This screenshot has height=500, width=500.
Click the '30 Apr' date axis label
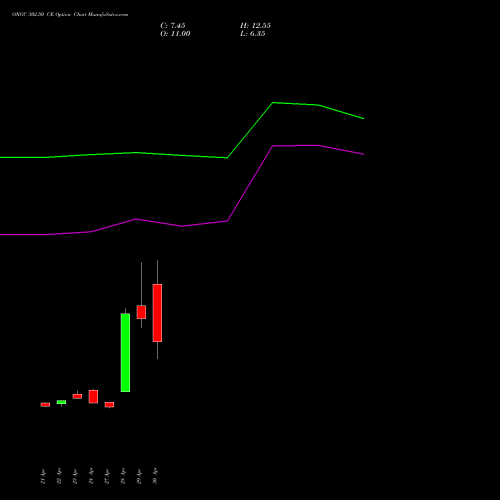(x=155, y=476)
